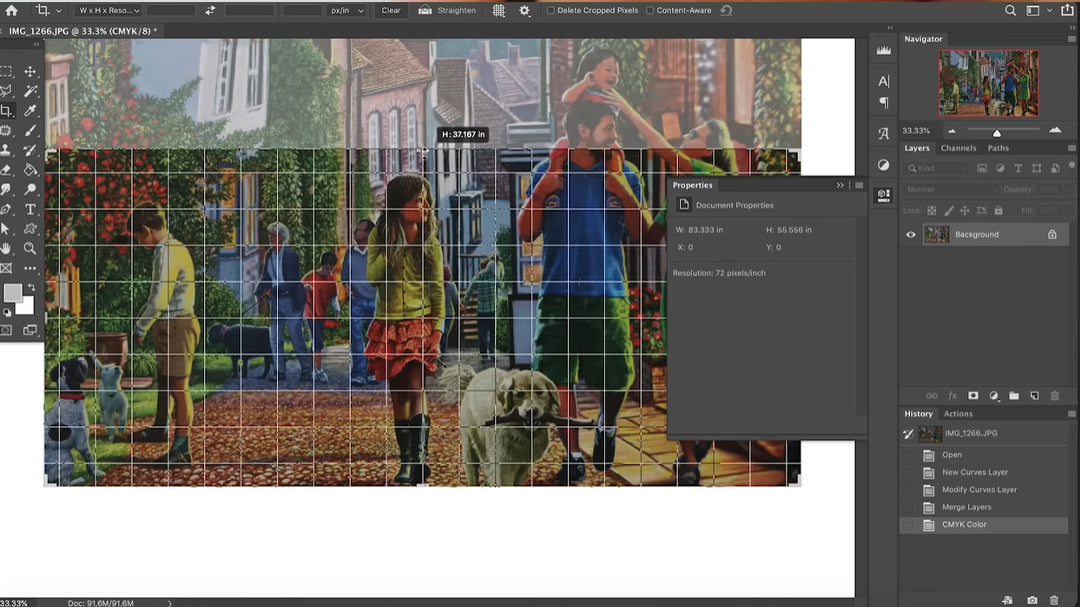Open the Character panel icon
Image resolution: width=1080 pixels, height=607 pixels.
click(884, 81)
